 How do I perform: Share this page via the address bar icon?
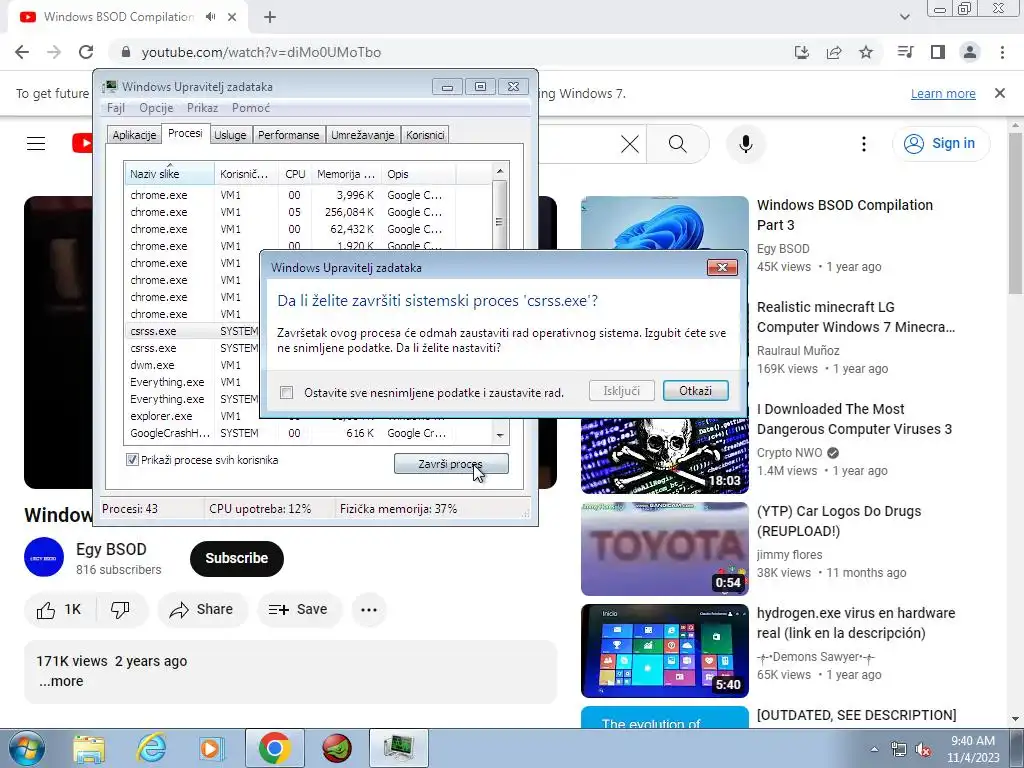834,52
